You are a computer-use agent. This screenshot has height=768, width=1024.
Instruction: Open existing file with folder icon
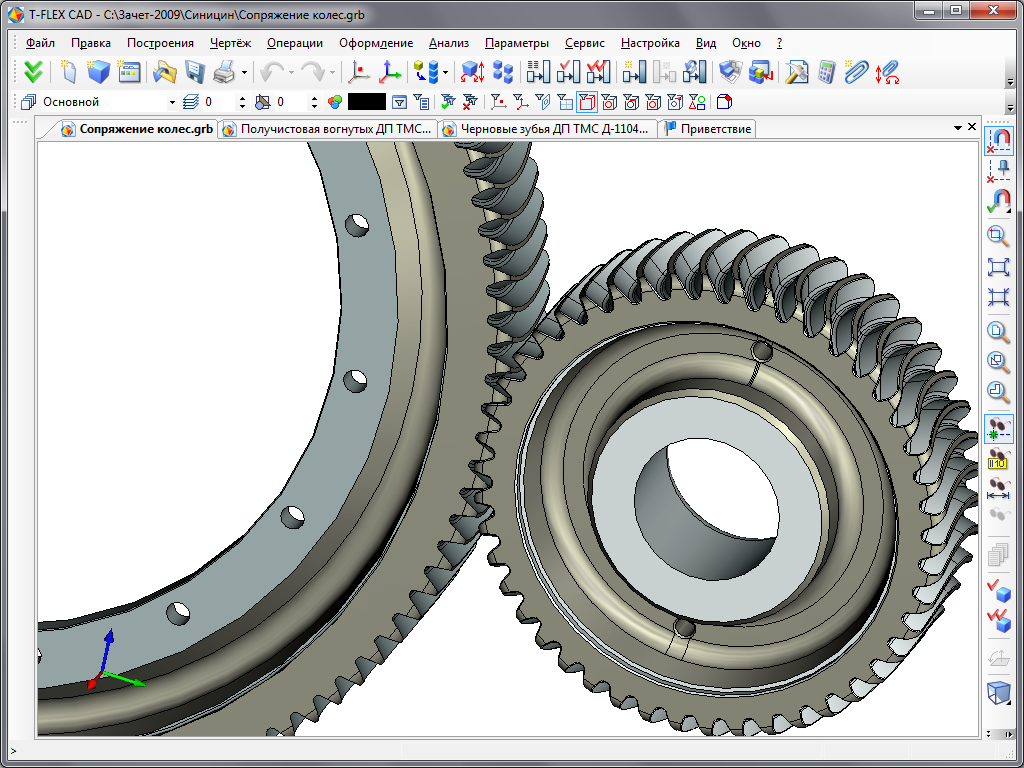165,72
